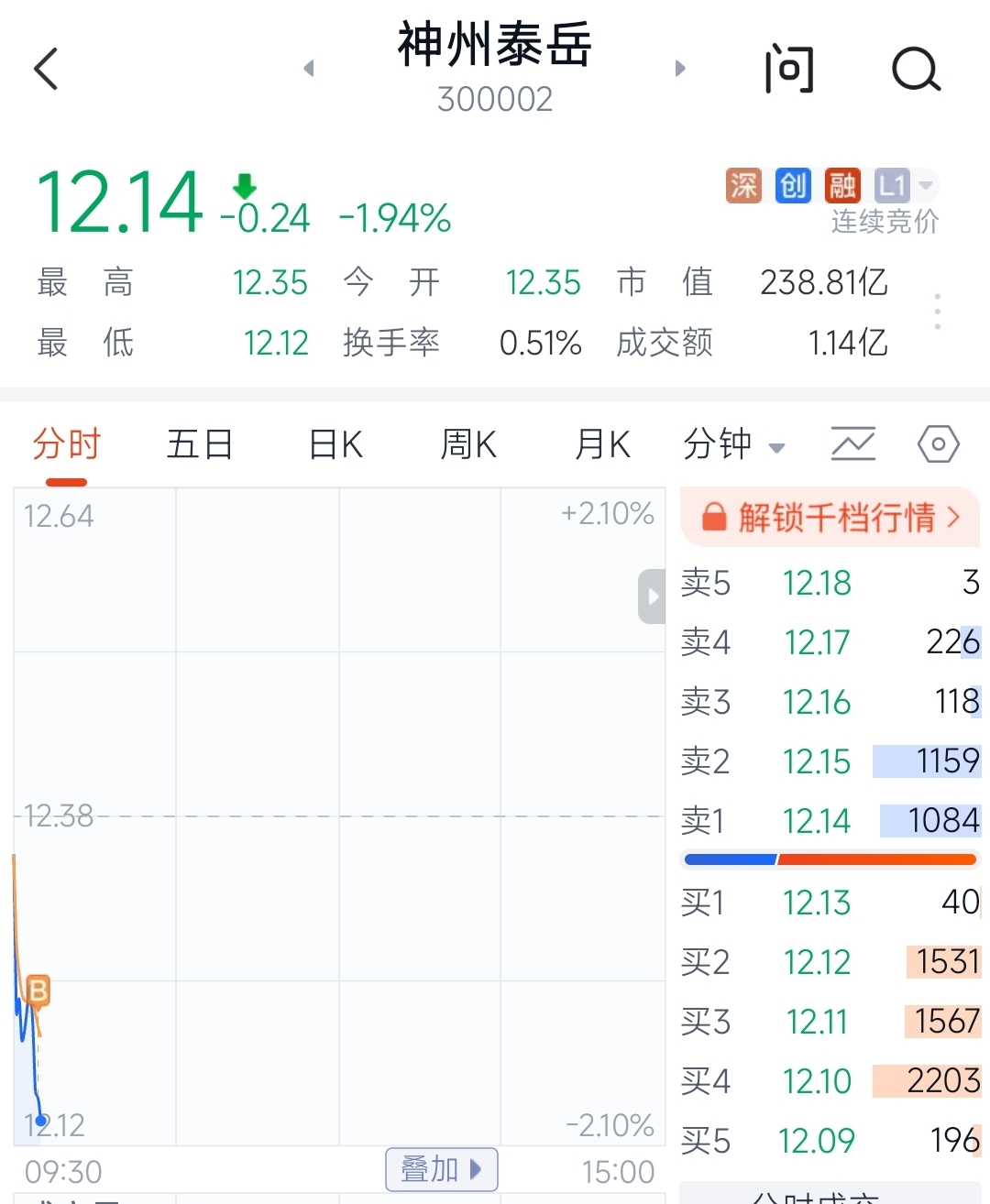Screen dimensions: 990x1204
Task: Tap the buy/sell ratio bar
Action: click(x=830, y=859)
